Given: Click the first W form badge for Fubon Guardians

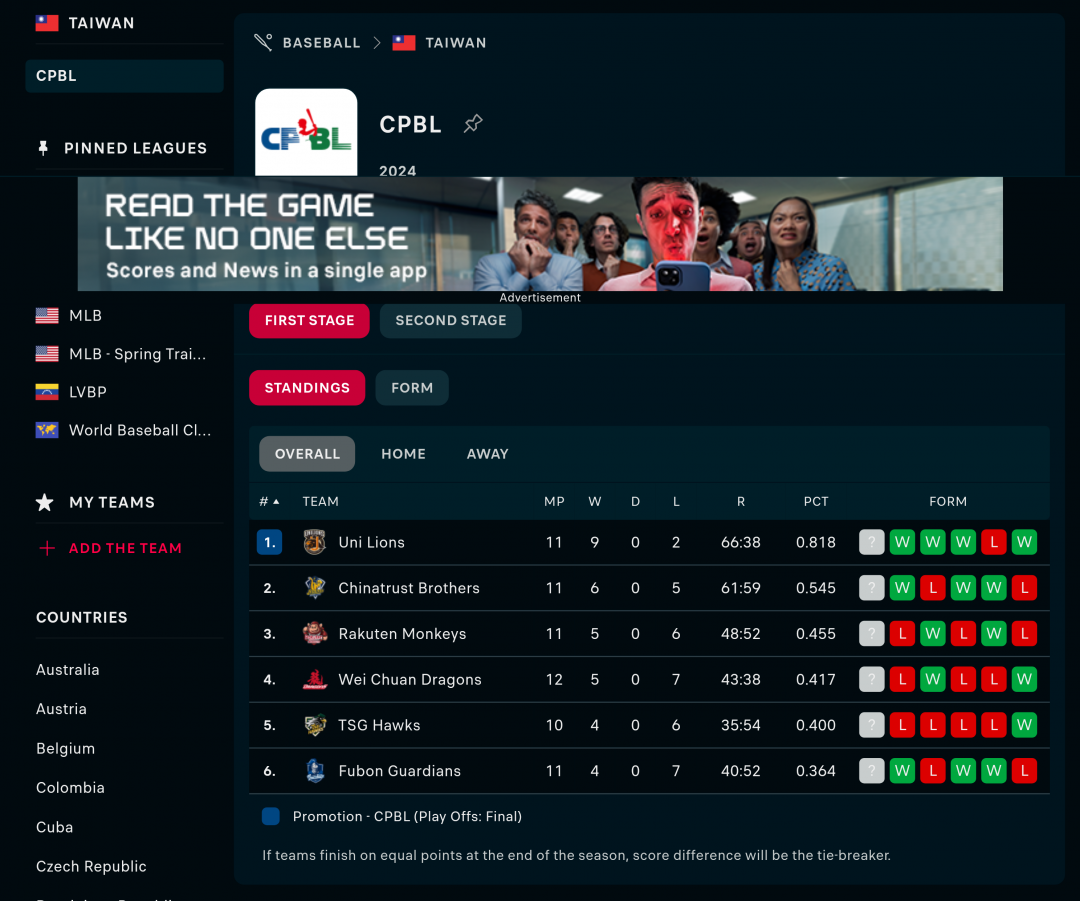Looking at the screenshot, I should tap(902, 771).
